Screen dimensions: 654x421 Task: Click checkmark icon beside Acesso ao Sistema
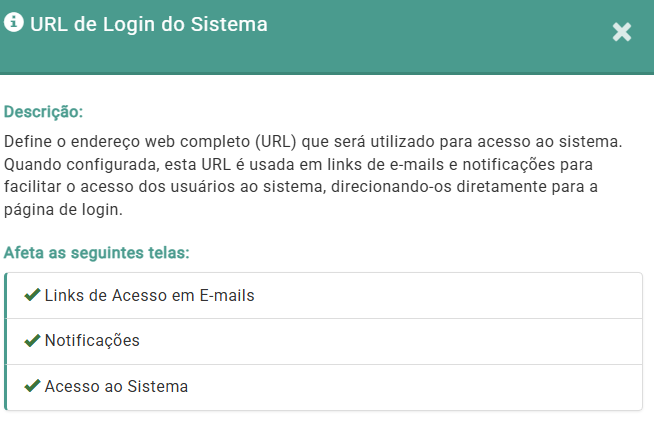point(32,386)
